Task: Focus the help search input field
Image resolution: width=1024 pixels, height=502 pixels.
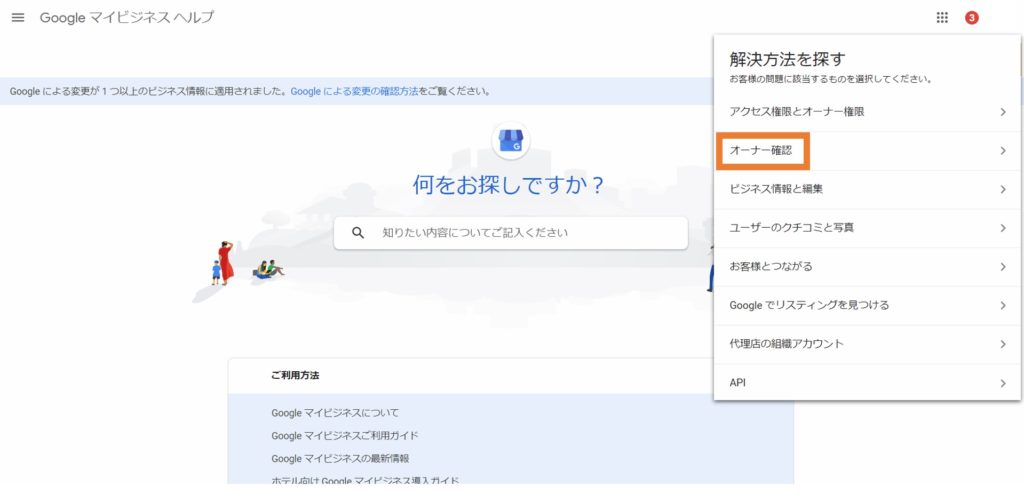Action: pyautogui.click(x=511, y=233)
